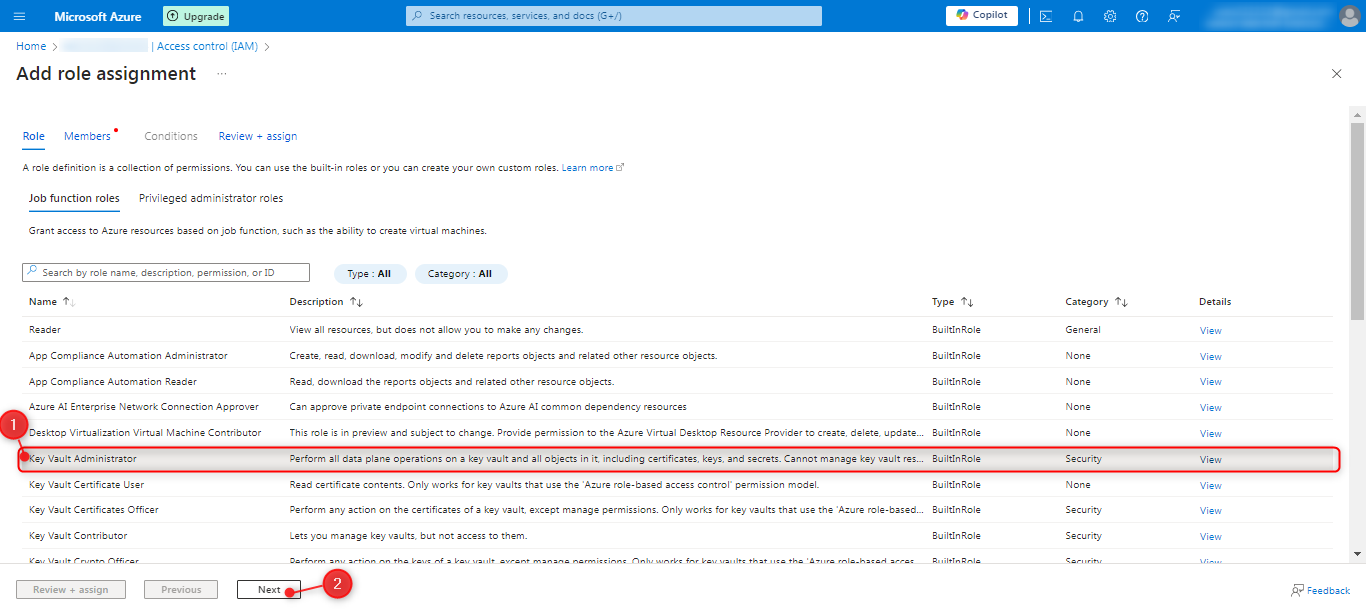Click bottom Review + assign button

[71, 589]
